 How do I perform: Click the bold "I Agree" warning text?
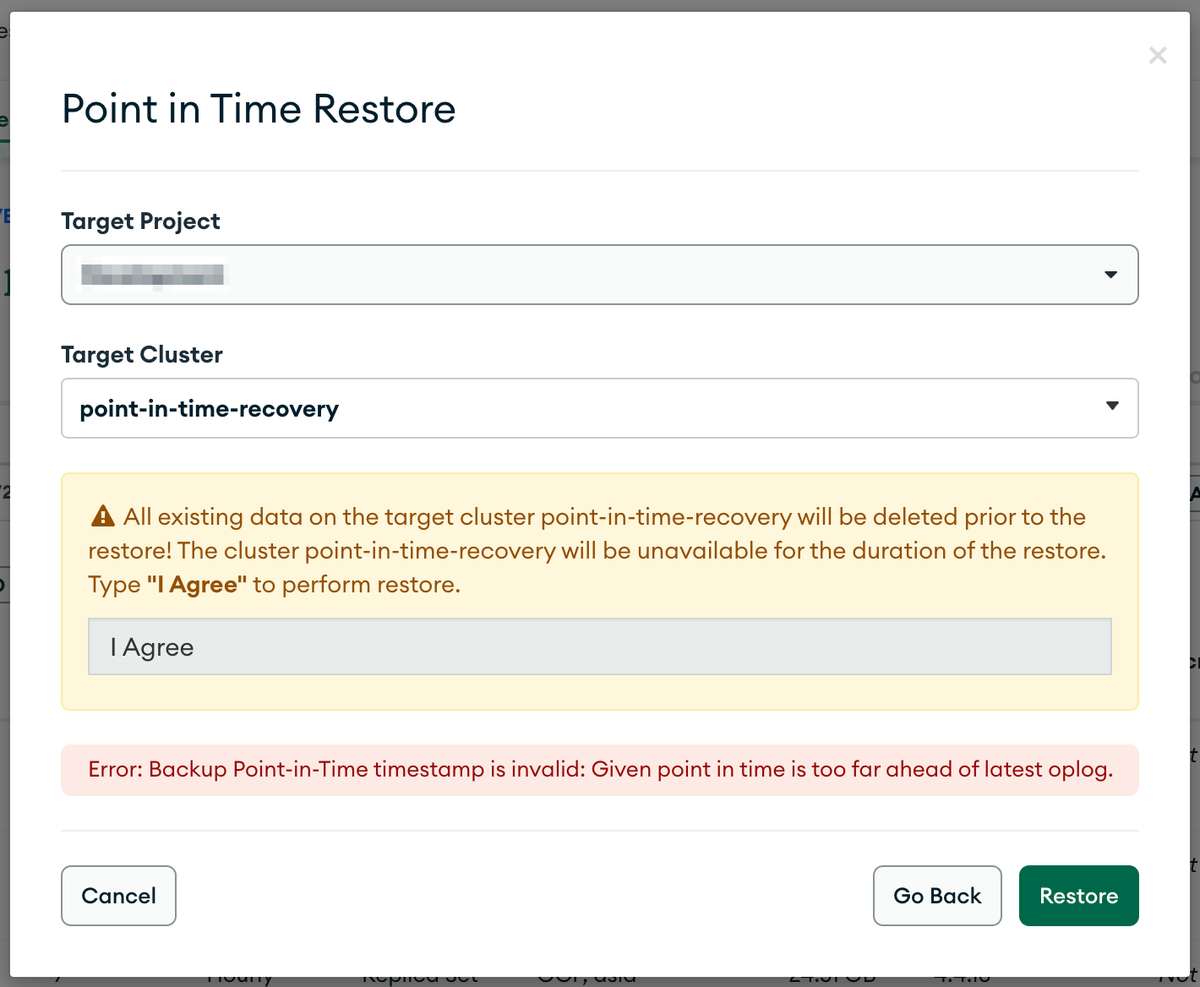(x=197, y=585)
